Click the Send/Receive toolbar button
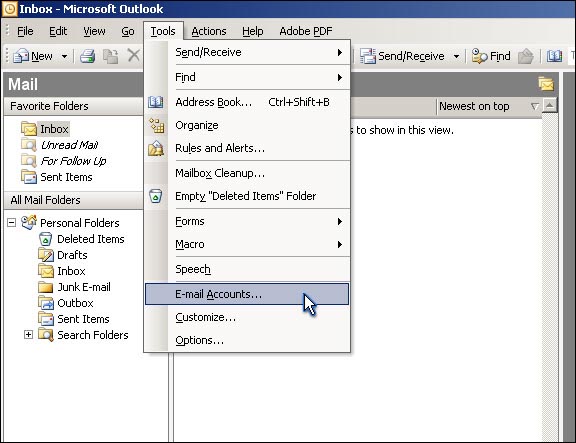Image resolution: width=576 pixels, height=443 pixels. [403, 56]
